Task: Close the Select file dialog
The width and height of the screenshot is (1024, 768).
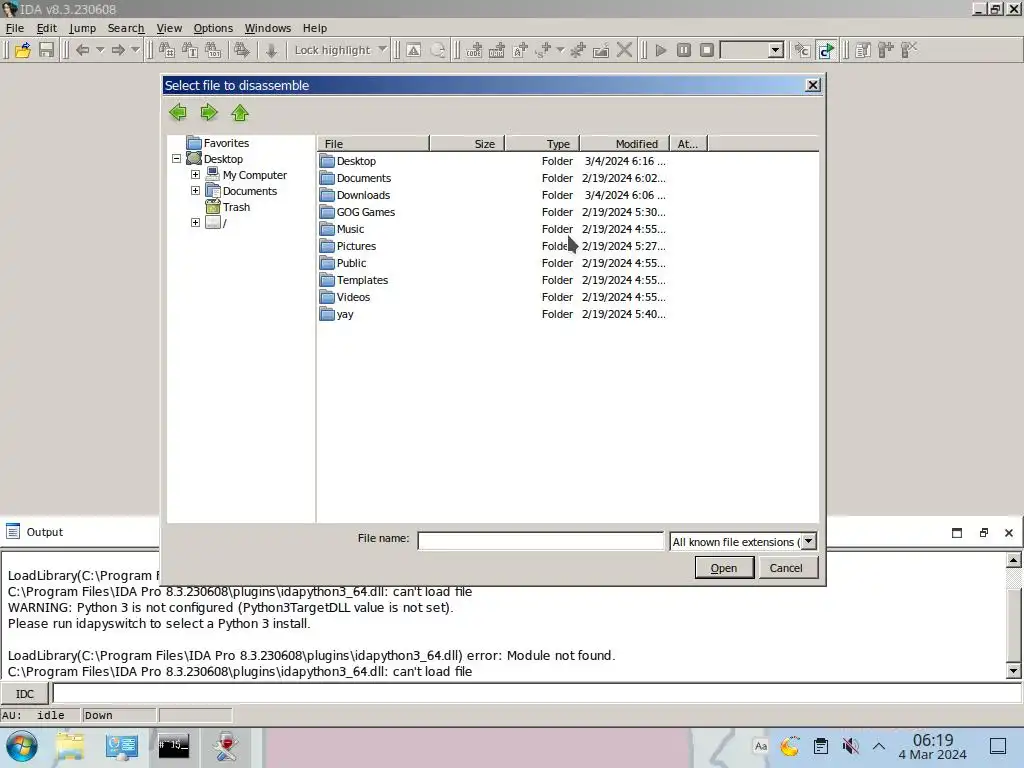Action: (x=813, y=85)
